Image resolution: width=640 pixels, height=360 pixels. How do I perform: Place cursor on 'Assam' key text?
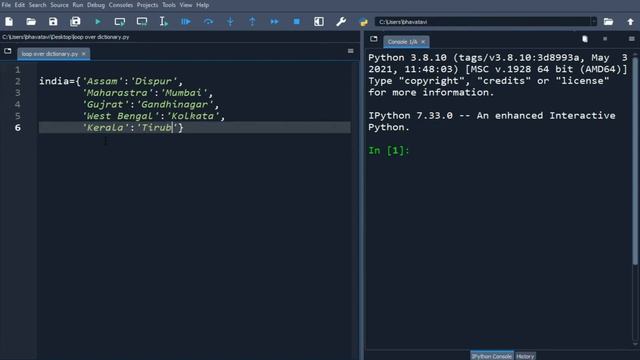pyautogui.click(x=102, y=81)
